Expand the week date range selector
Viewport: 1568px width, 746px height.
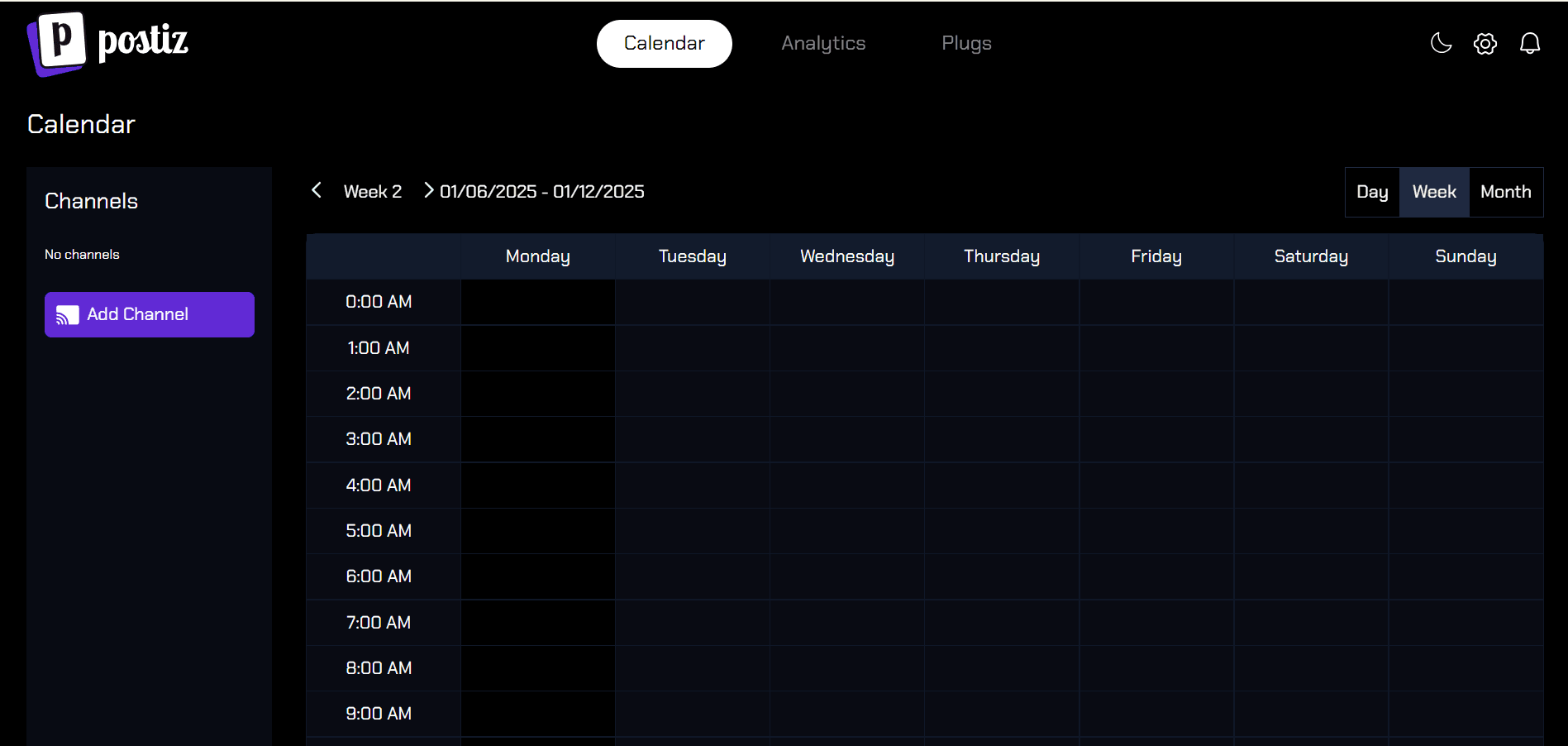point(541,191)
